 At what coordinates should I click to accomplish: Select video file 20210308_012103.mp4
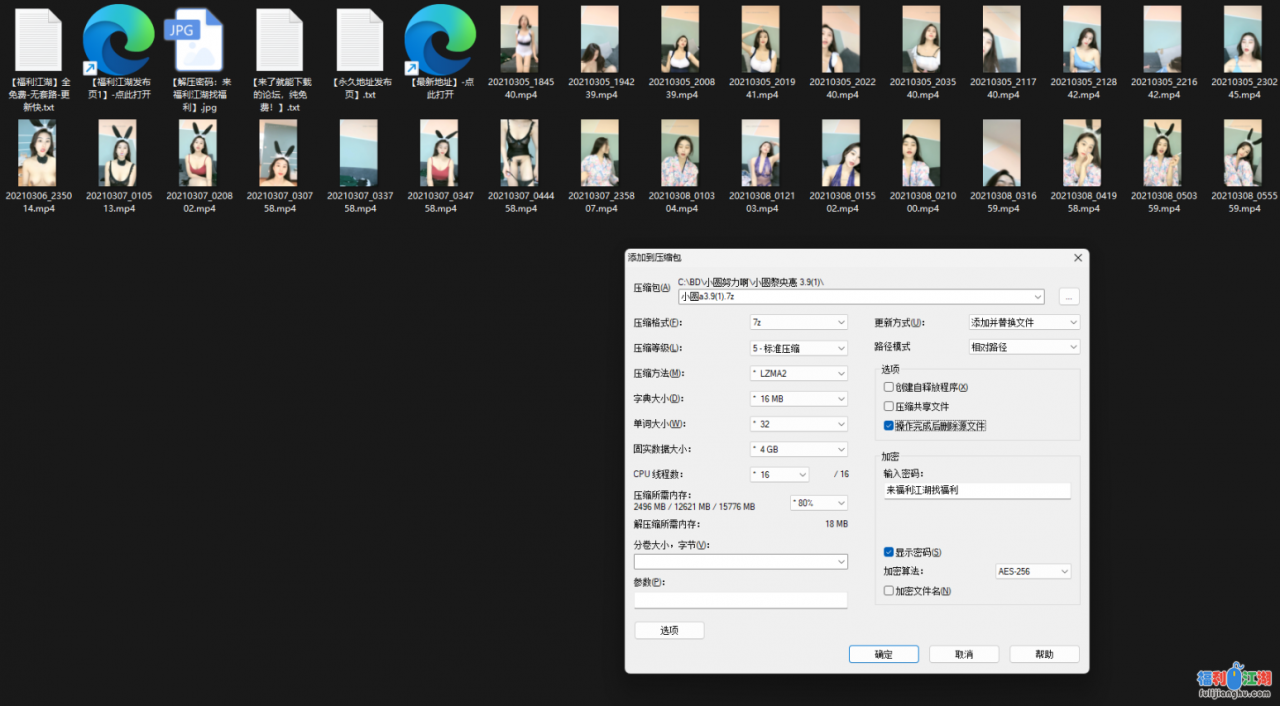pos(761,153)
